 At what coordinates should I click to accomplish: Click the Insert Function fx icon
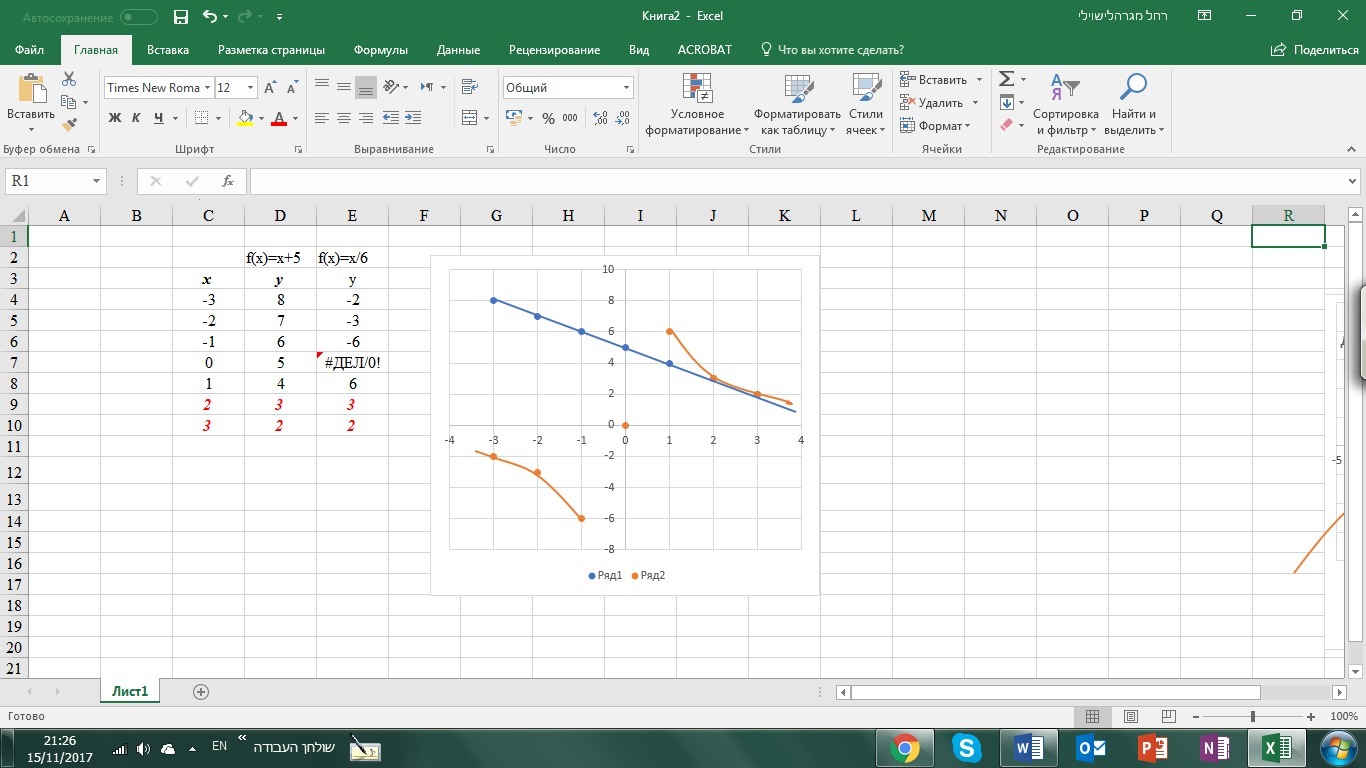[x=228, y=181]
